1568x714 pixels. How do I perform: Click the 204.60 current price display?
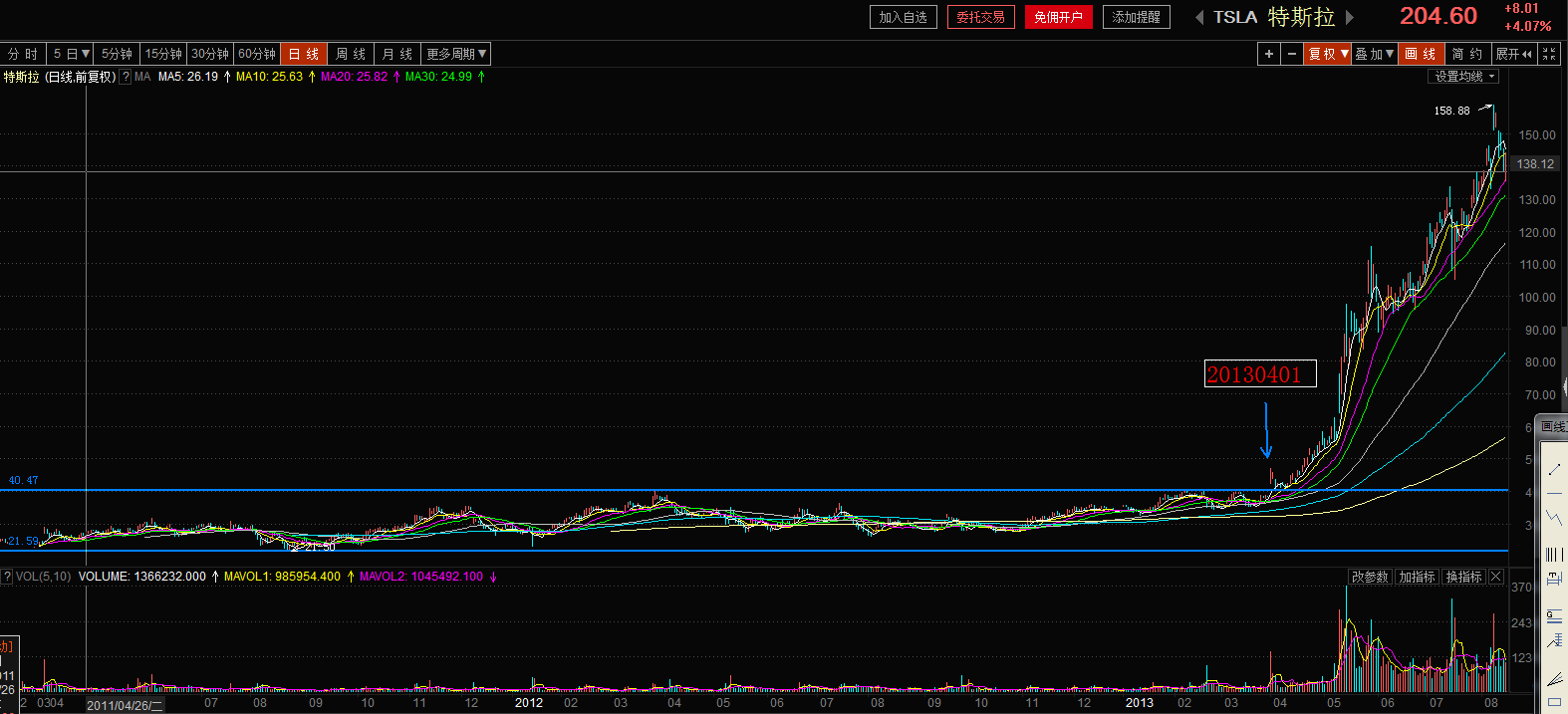coord(1438,16)
